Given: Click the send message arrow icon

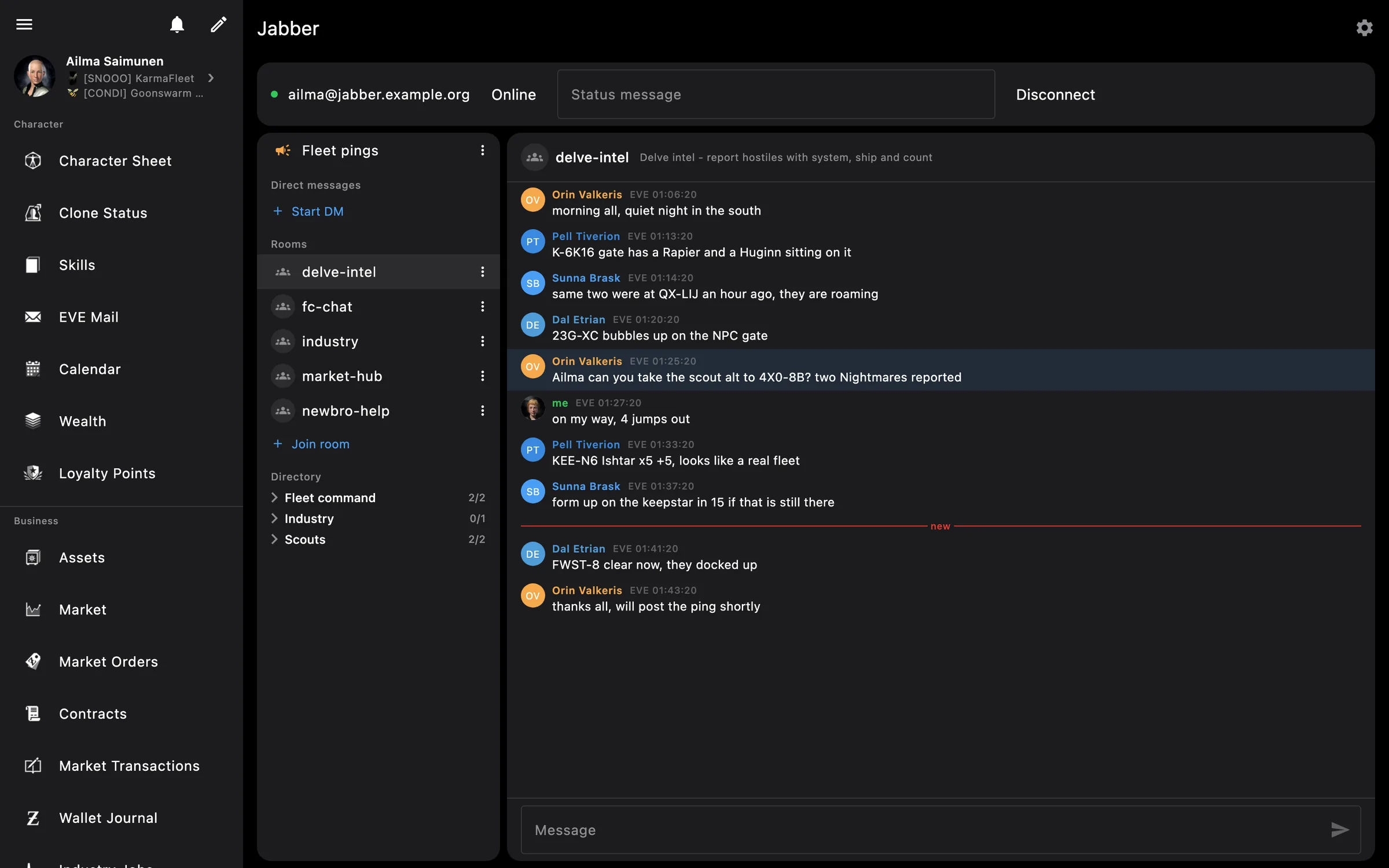Looking at the screenshot, I should tap(1340, 830).
